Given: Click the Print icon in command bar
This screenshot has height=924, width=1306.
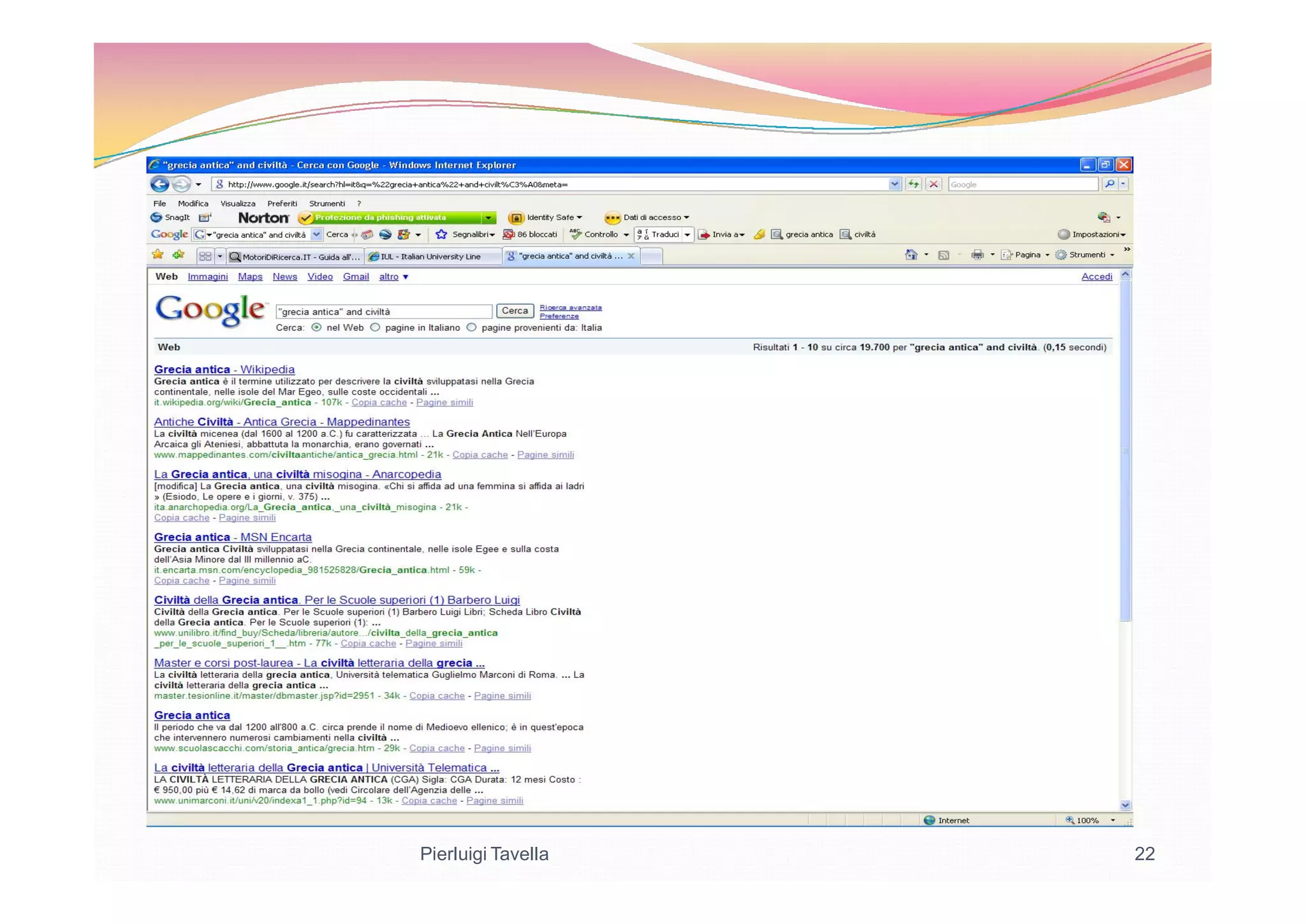Looking at the screenshot, I should coord(977,255).
